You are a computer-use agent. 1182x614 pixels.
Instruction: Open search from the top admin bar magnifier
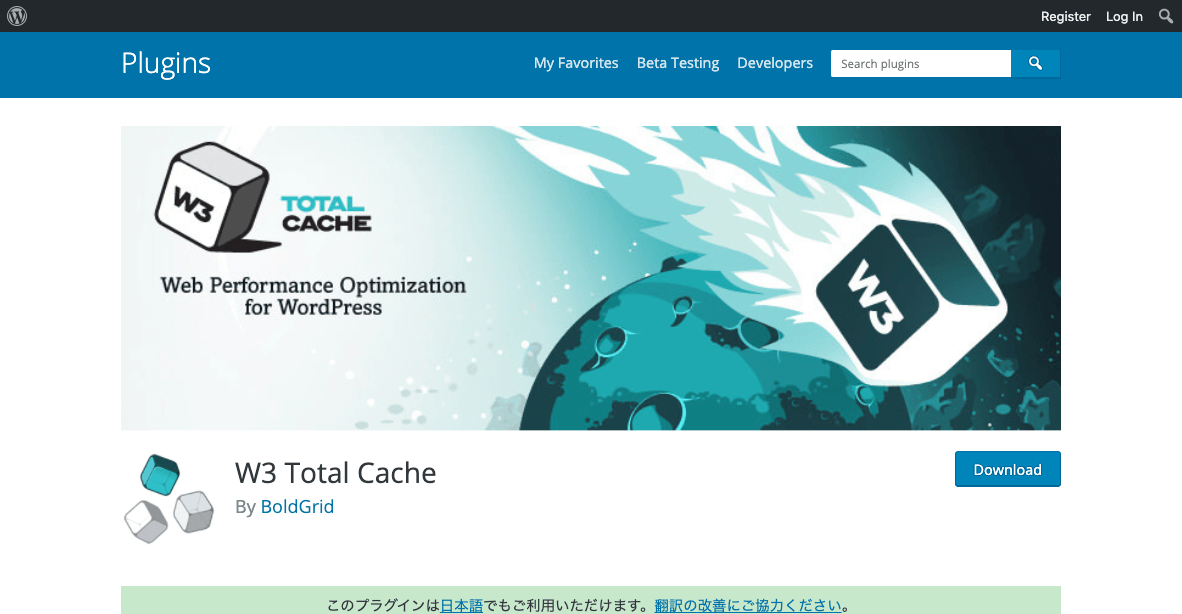1166,16
